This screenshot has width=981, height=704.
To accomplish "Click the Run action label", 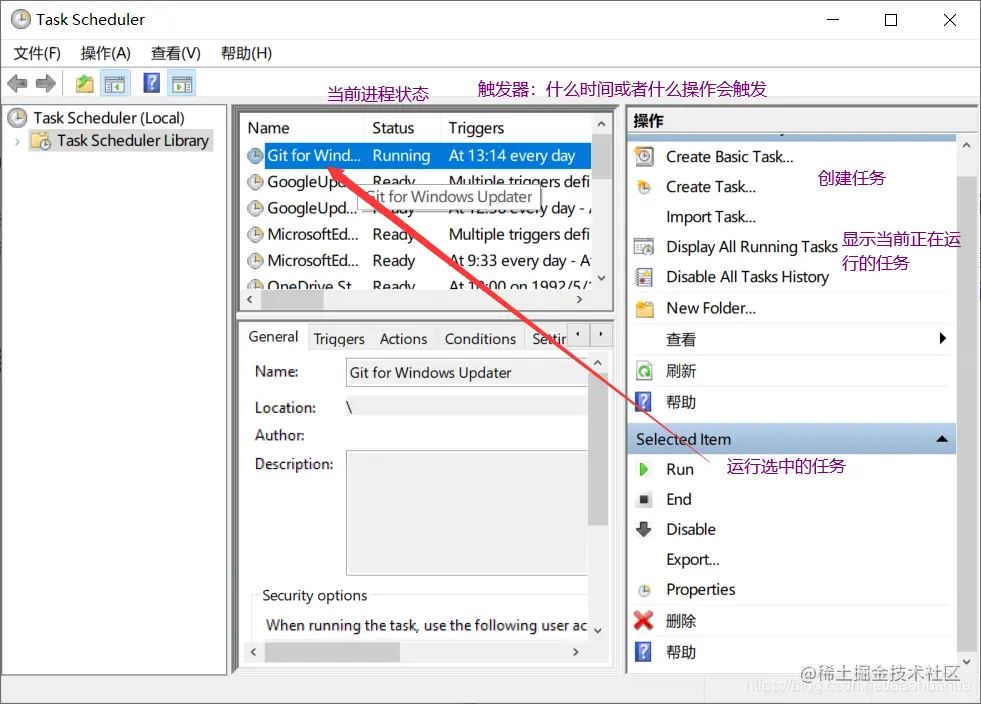I will pos(679,469).
